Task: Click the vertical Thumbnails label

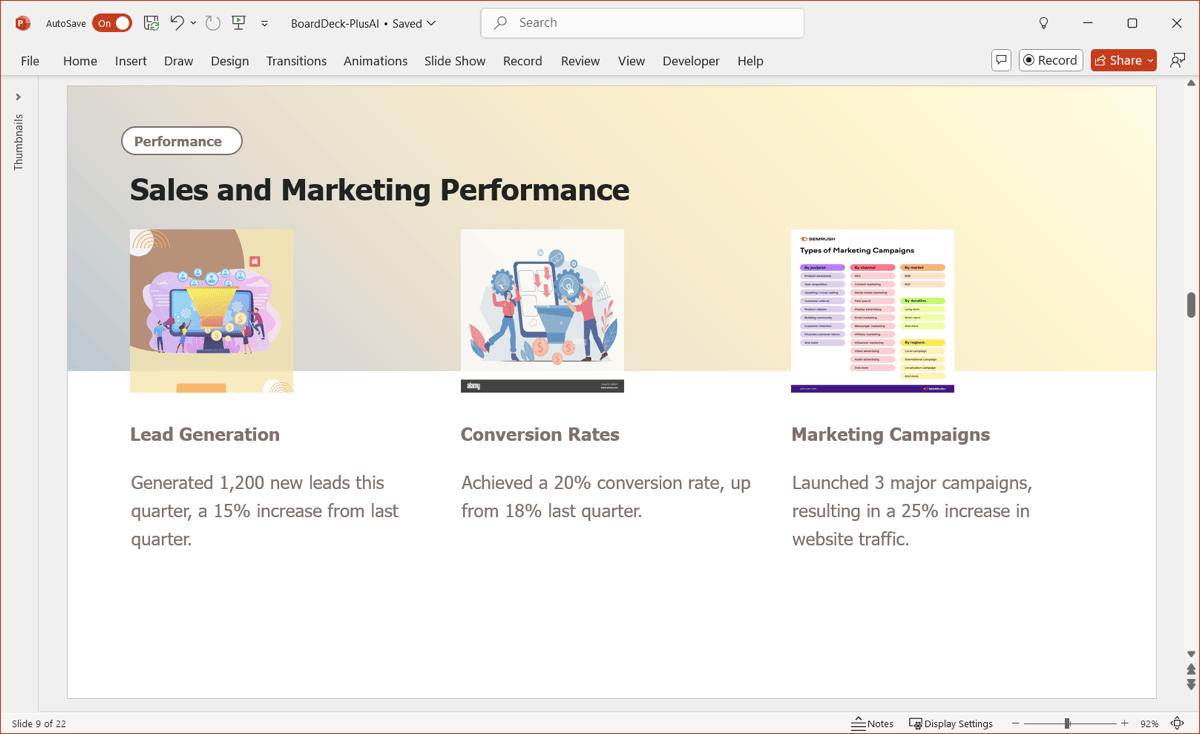Action: tap(18, 142)
